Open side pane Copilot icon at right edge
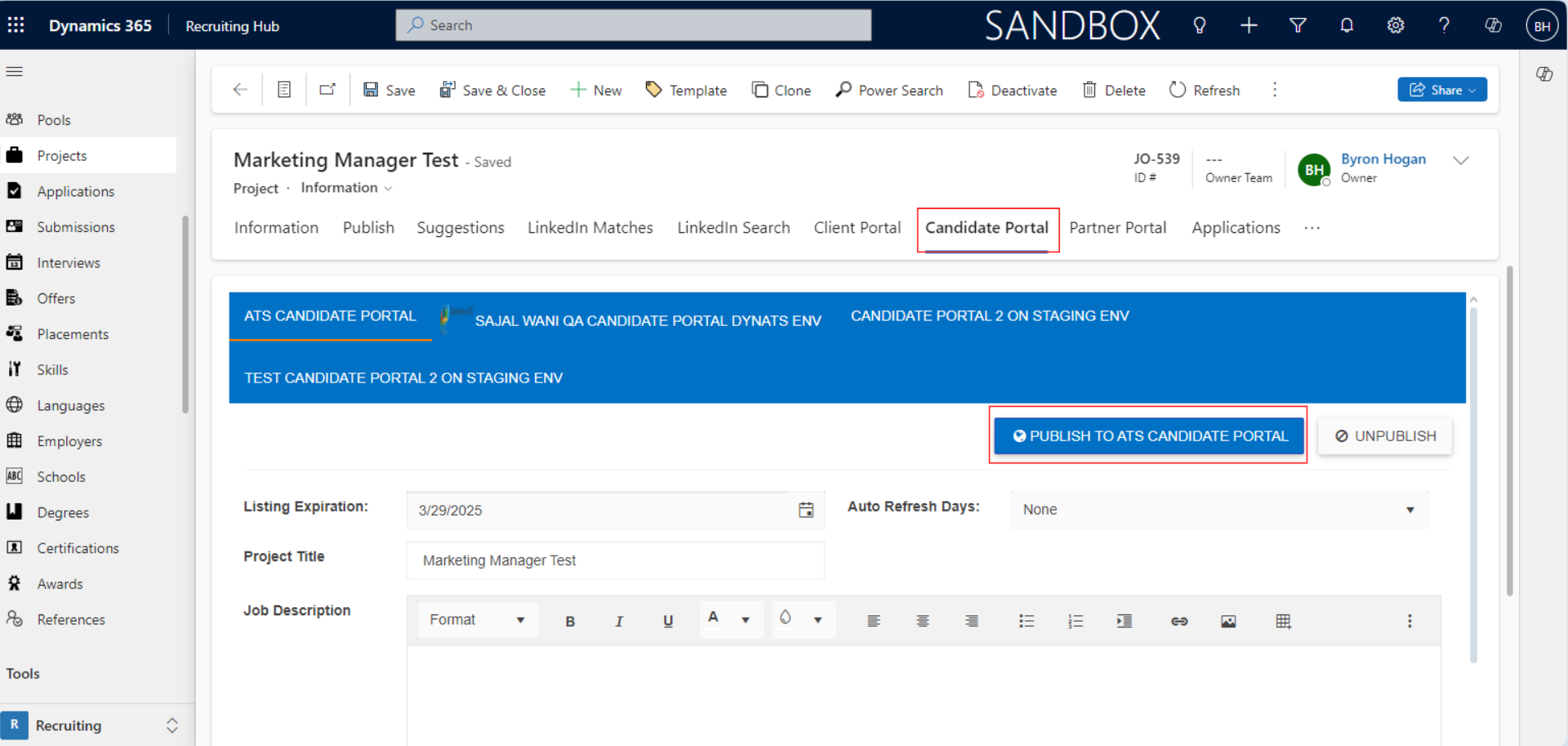Screen dimensions: 1568x746 coord(1544,74)
